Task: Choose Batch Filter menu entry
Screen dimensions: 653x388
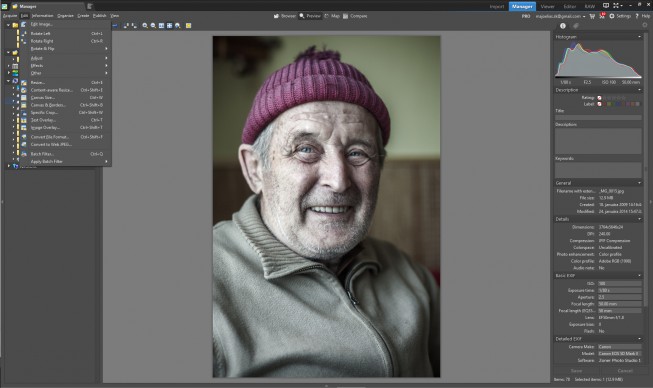Action: [x=66, y=154]
